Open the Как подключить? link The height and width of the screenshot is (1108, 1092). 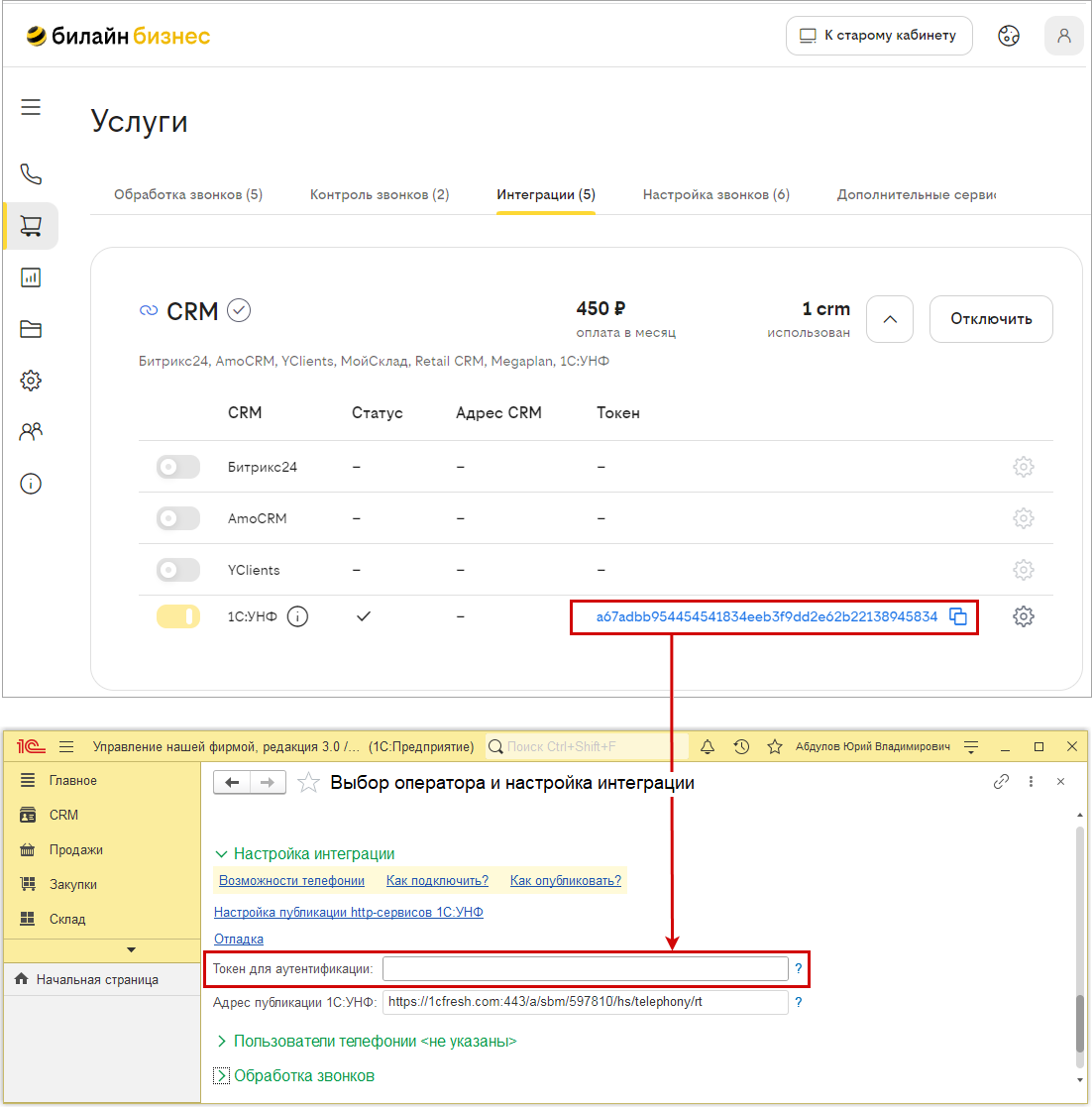tap(437, 880)
